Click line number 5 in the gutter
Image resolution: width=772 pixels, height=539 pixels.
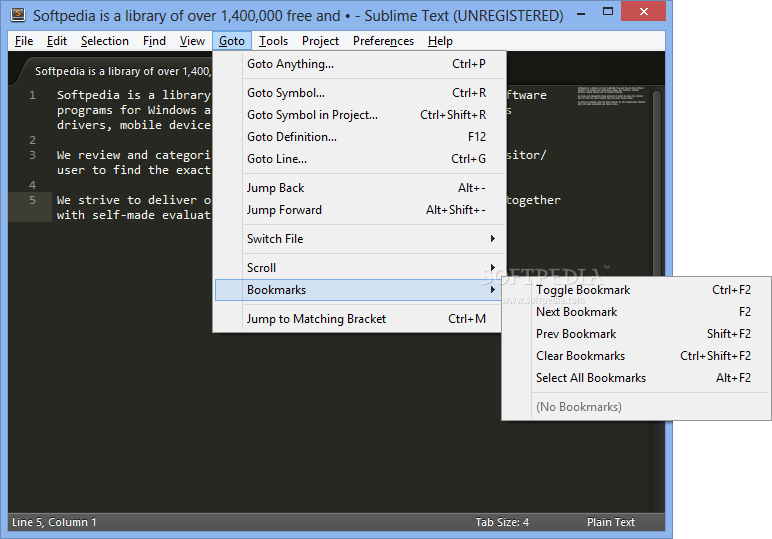coord(32,200)
